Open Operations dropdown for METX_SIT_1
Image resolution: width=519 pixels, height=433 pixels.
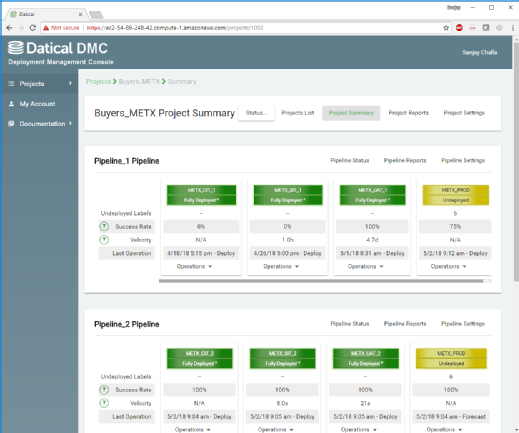281,266
